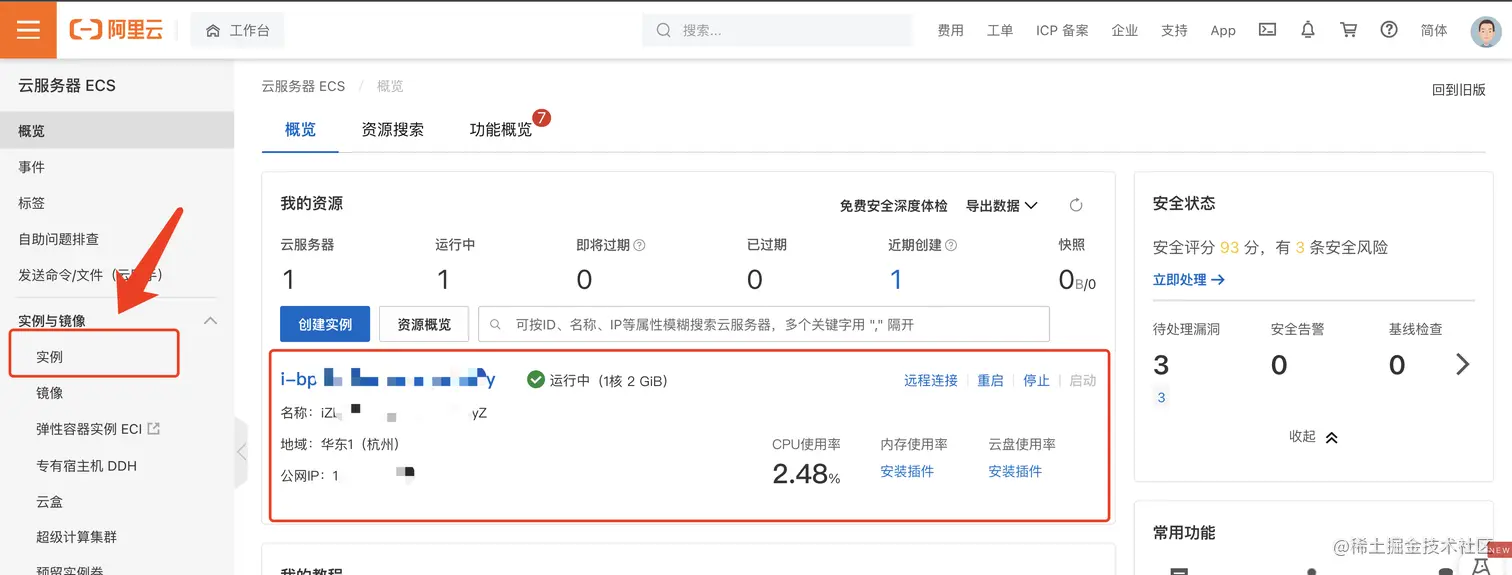Open the App menu item
The width and height of the screenshot is (1512, 575).
1223,30
